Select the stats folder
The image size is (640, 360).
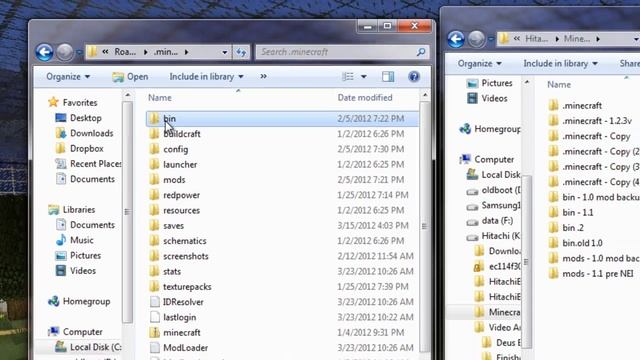pyautogui.click(x=282, y=271)
